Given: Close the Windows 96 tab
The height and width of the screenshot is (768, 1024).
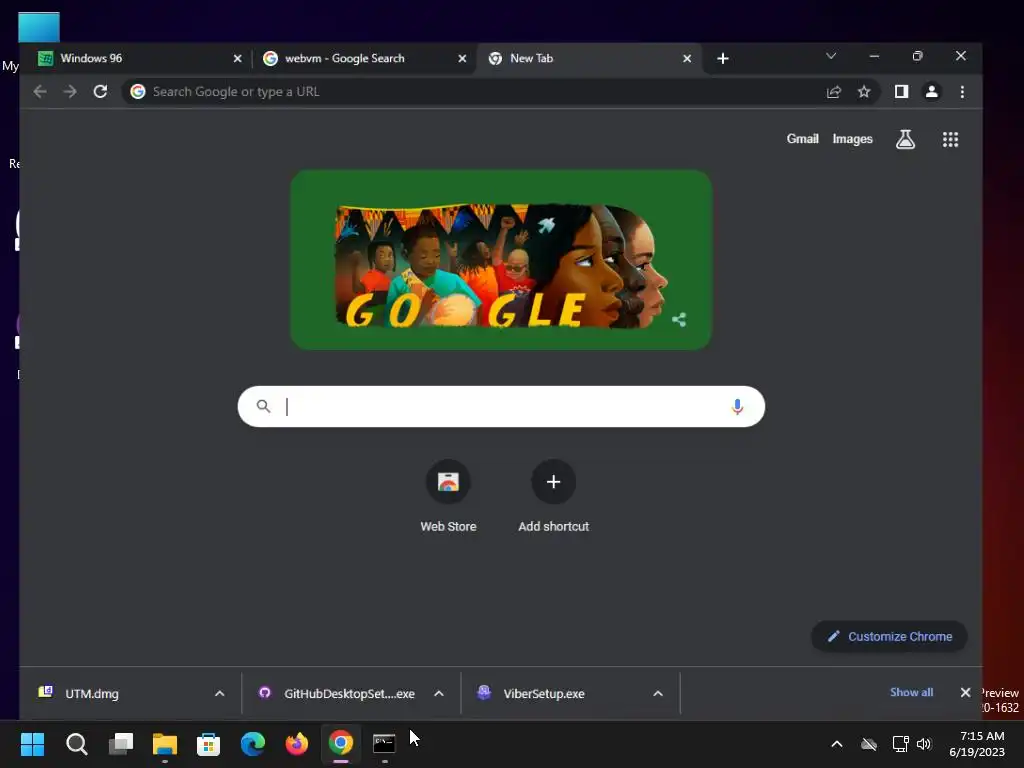Looking at the screenshot, I should click(237, 59).
